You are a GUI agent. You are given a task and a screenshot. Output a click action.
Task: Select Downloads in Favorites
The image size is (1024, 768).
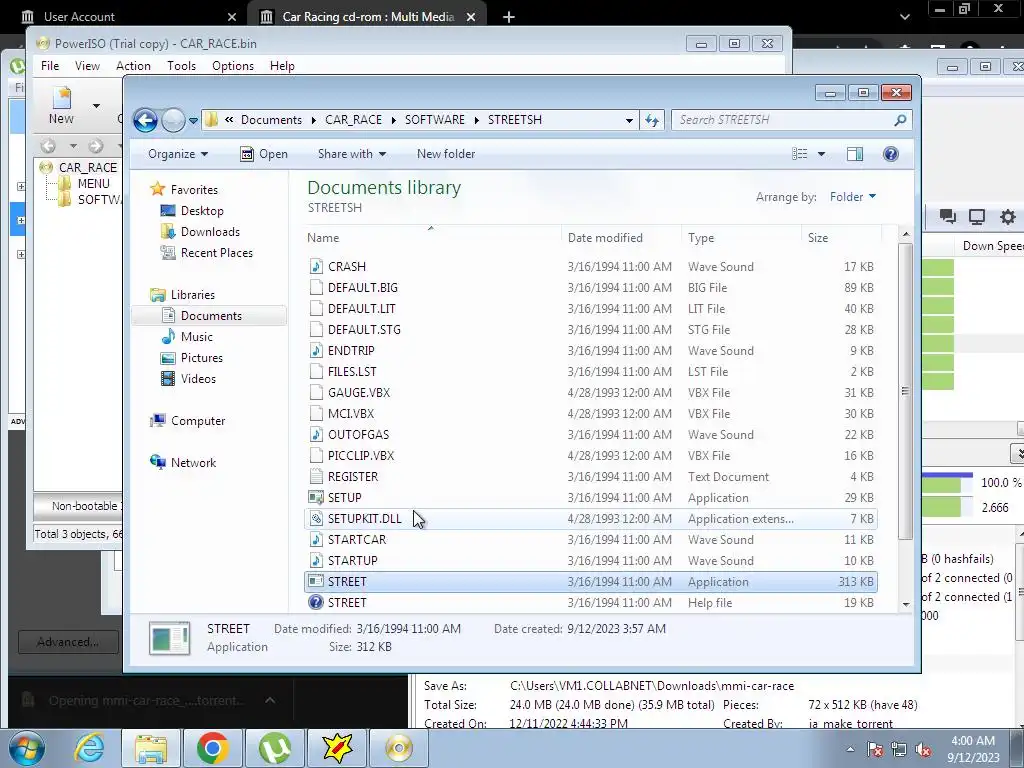point(210,232)
